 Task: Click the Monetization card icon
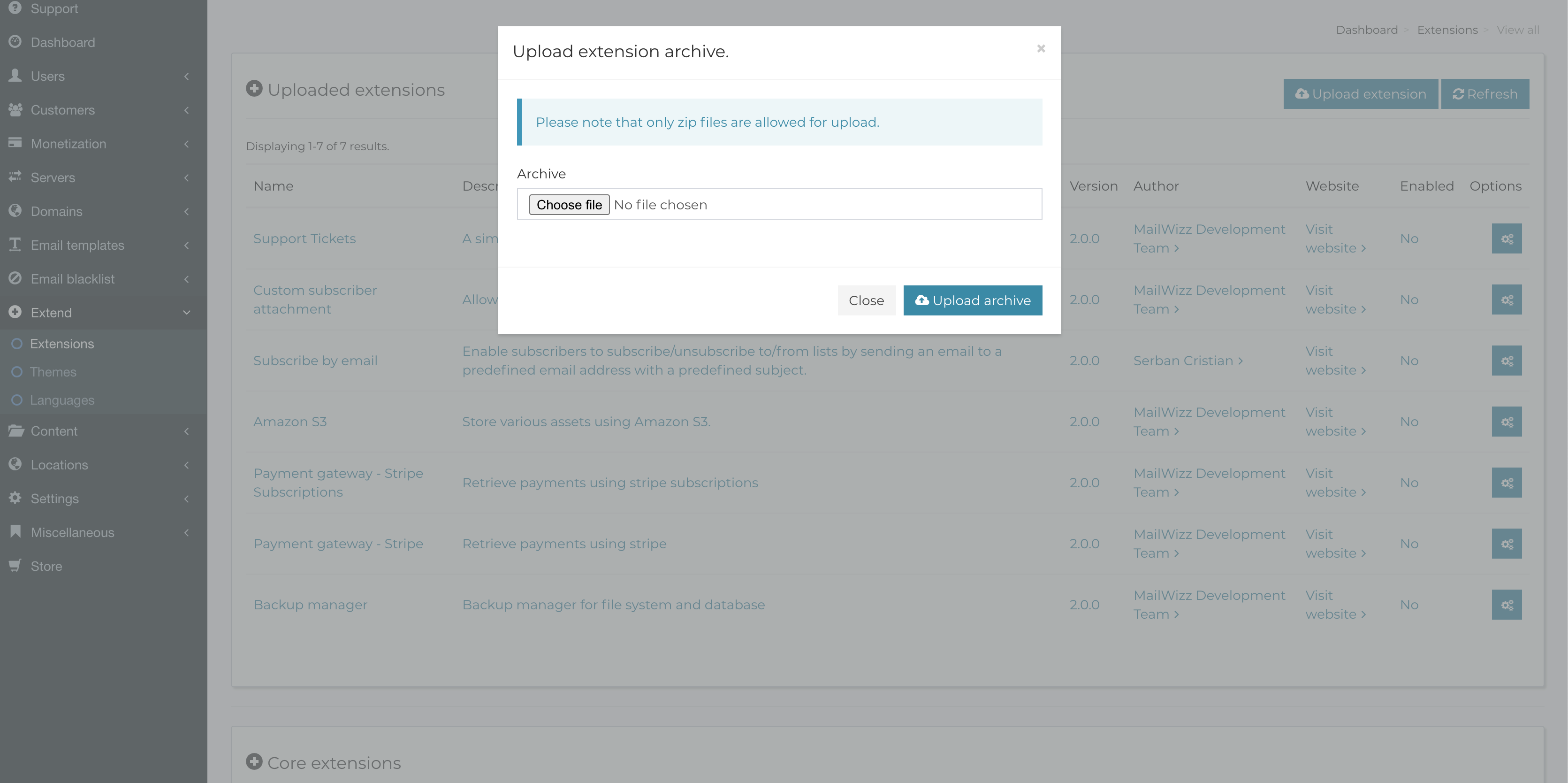15,143
